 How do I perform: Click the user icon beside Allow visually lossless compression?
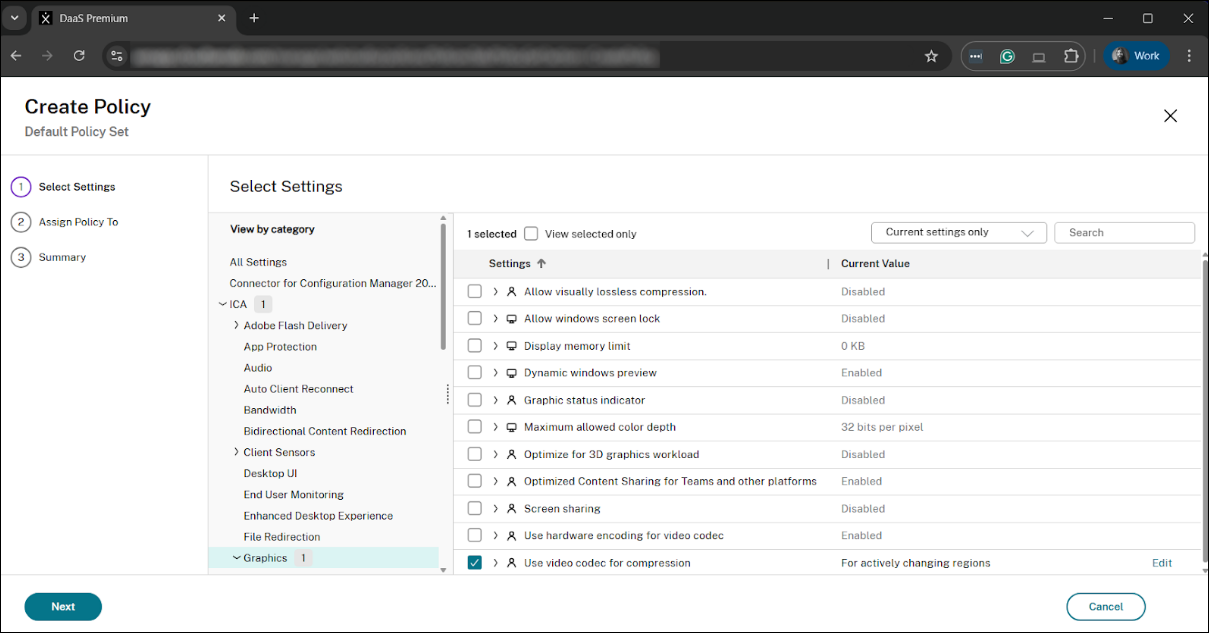[x=512, y=291]
